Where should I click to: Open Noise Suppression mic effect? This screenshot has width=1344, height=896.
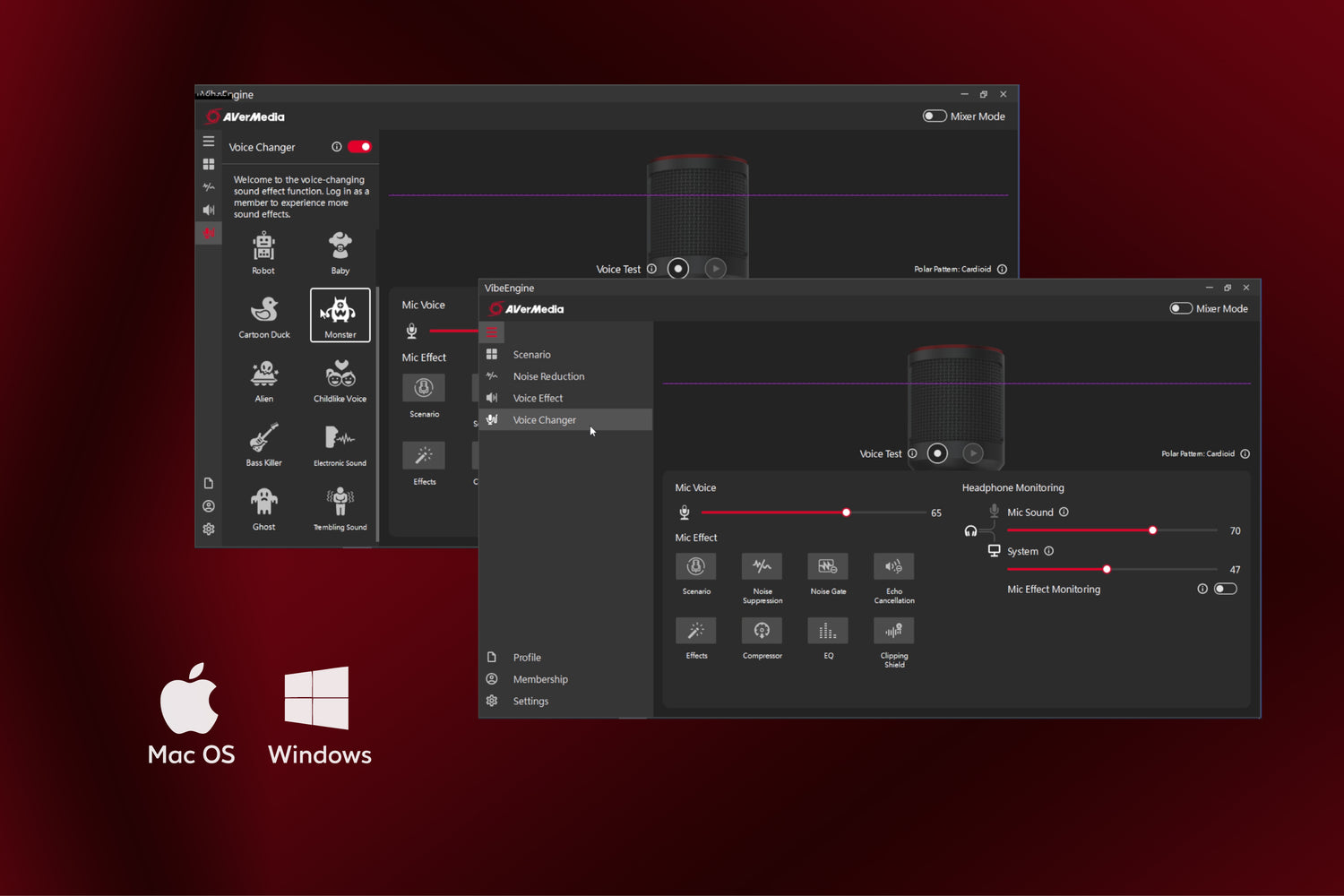coord(762,566)
